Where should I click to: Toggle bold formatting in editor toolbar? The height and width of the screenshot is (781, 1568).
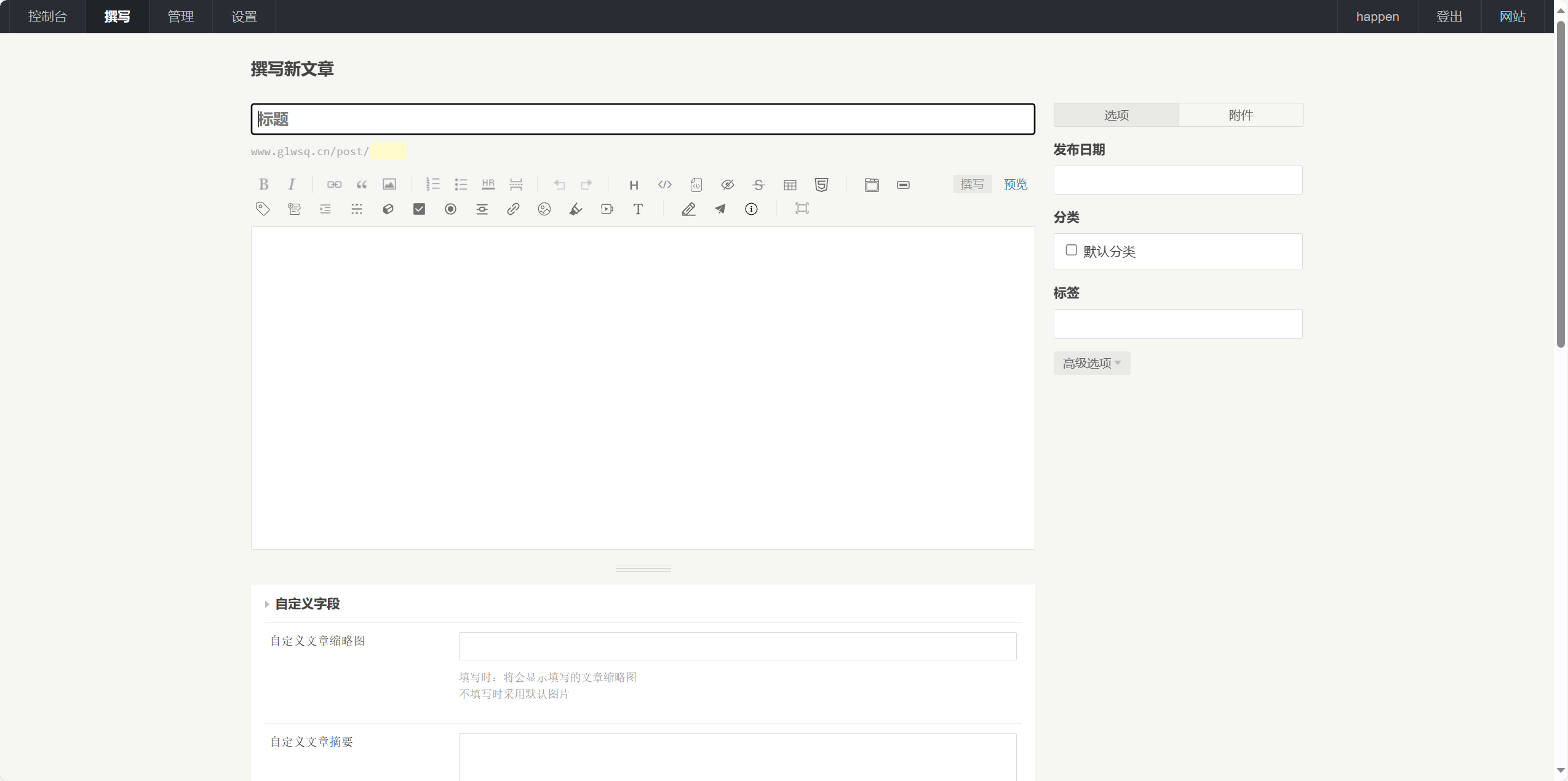tap(263, 184)
